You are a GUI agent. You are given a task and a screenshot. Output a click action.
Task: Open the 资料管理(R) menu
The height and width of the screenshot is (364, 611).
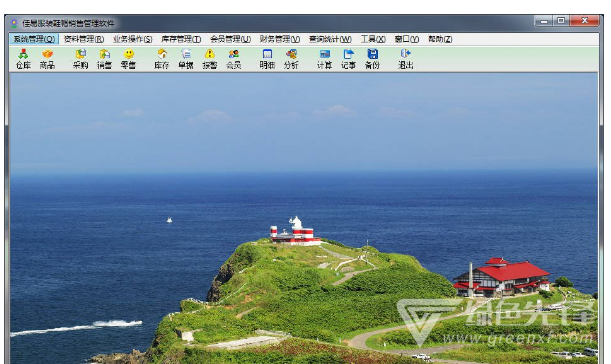pos(84,39)
